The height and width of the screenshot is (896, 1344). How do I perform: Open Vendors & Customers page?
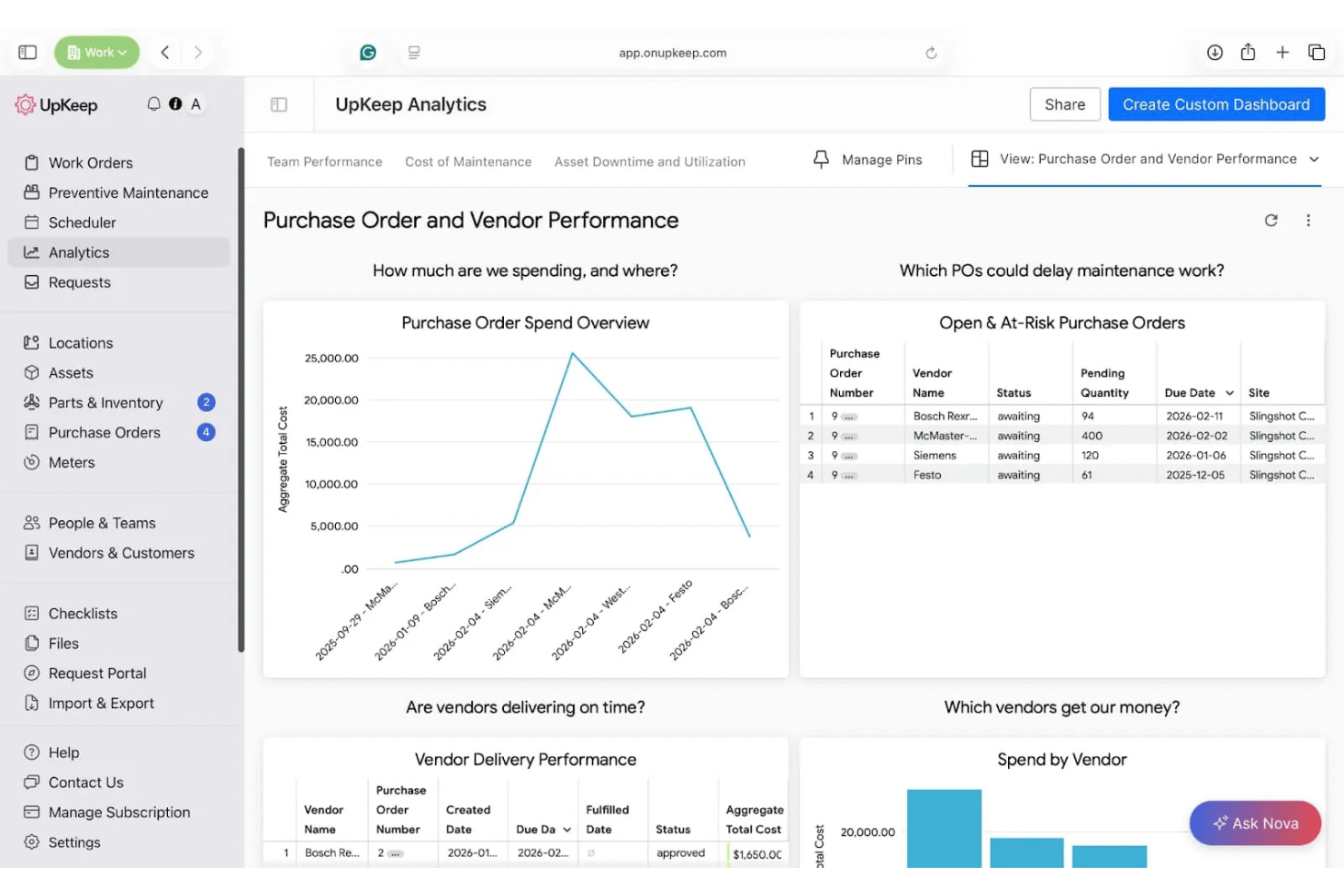pyautogui.click(x=118, y=553)
